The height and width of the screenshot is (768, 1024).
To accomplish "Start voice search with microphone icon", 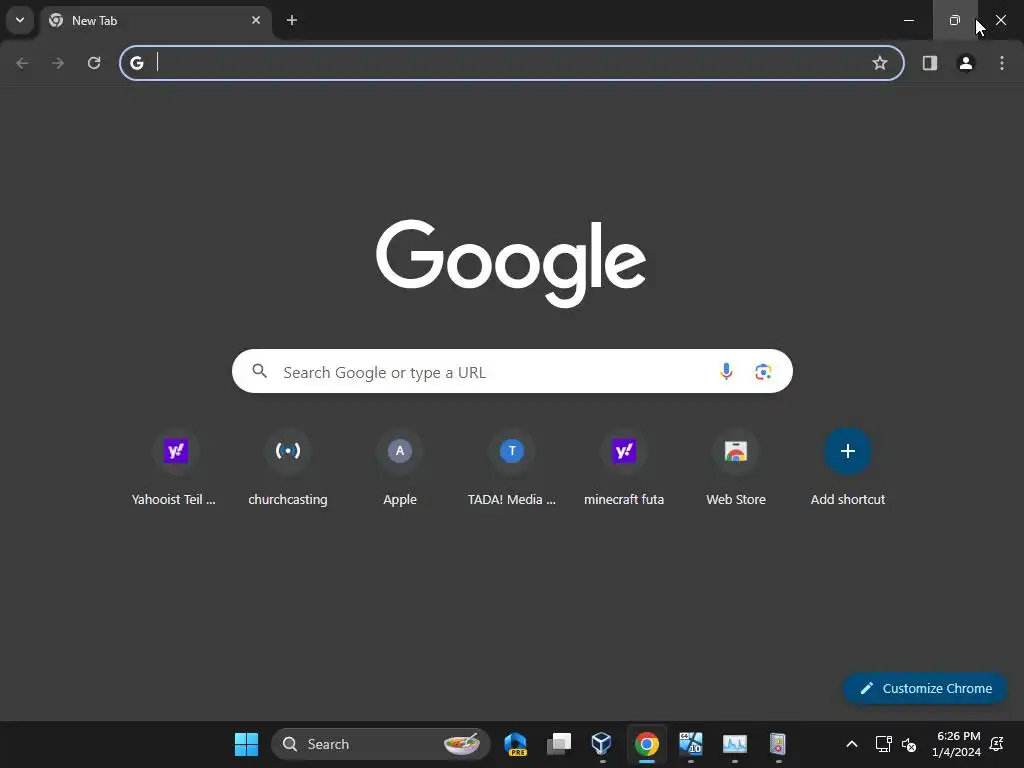I will [726, 372].
